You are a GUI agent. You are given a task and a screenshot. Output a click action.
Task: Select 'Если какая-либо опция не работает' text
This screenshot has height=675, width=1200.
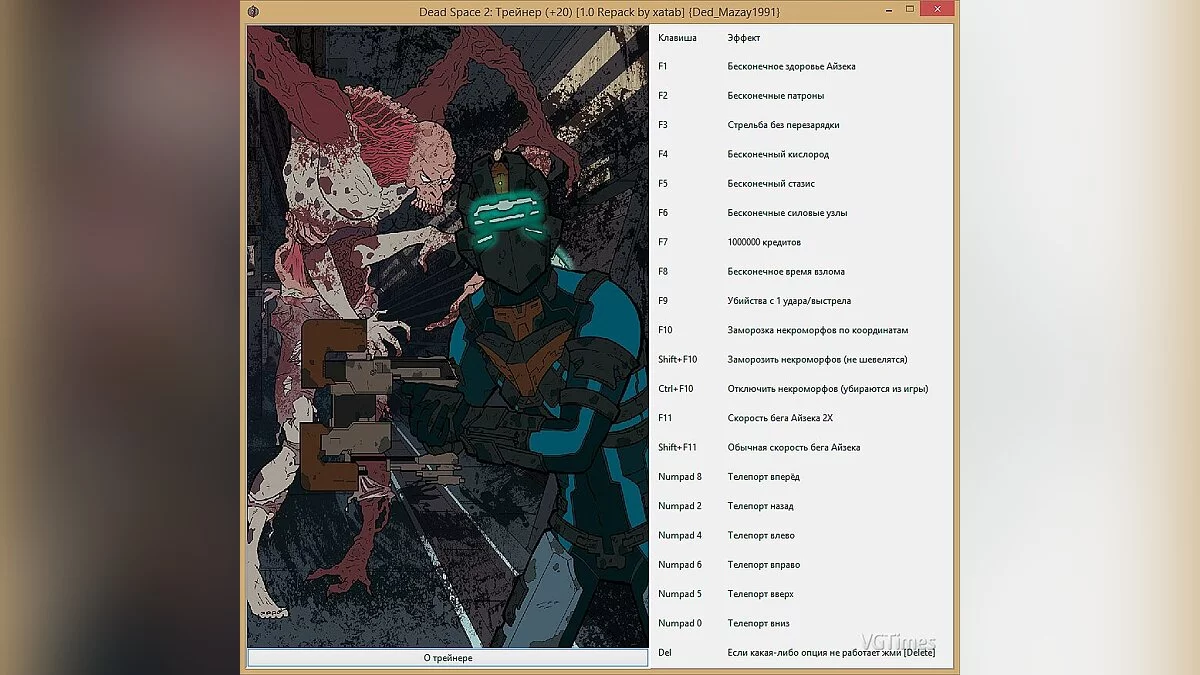click(804, 653)
